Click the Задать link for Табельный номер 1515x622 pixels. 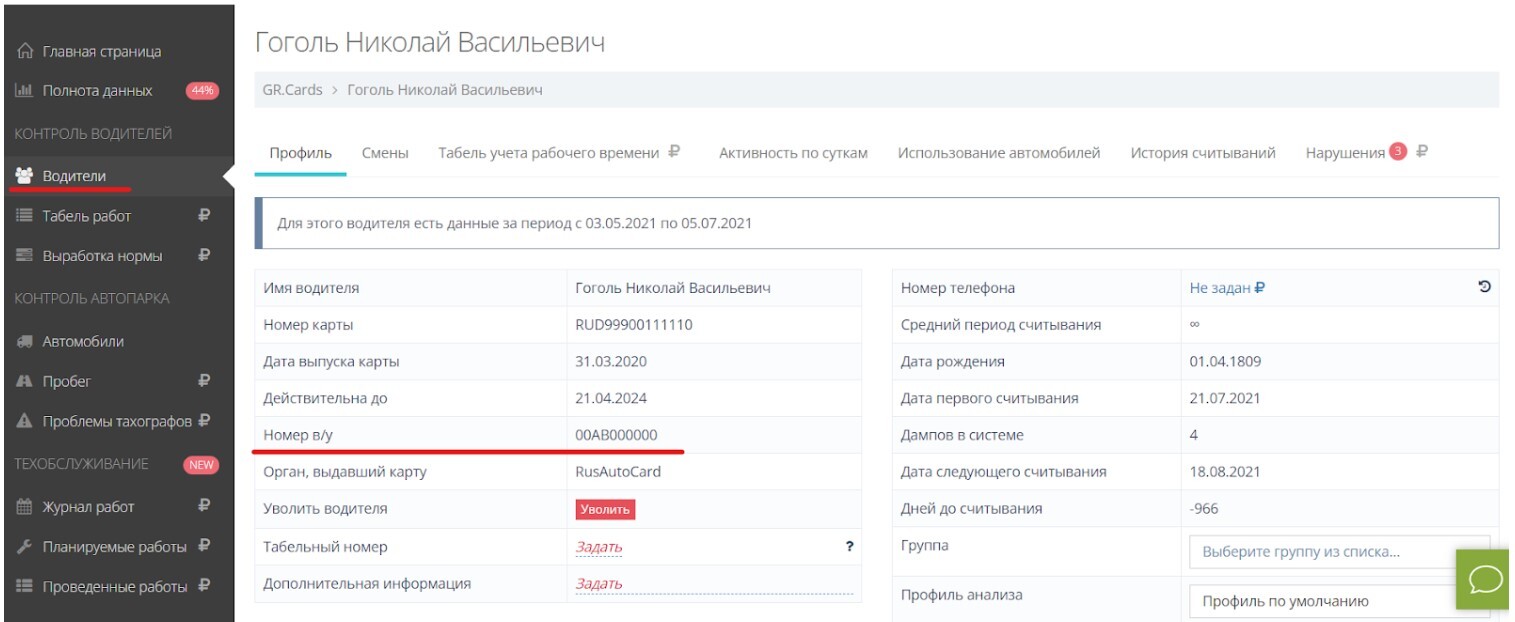click(598, 547)
